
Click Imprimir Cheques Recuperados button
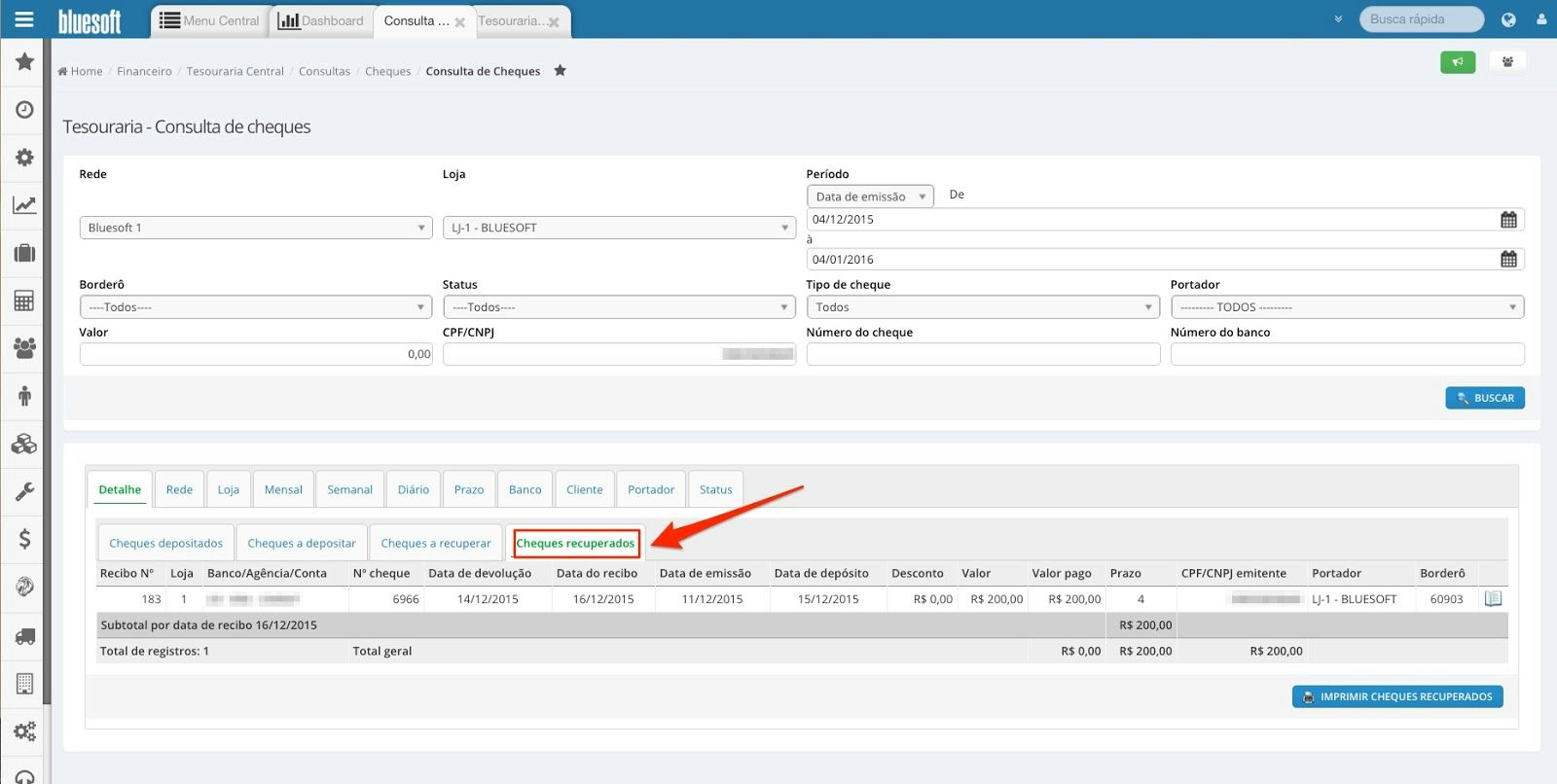[x=1397, y=696]
